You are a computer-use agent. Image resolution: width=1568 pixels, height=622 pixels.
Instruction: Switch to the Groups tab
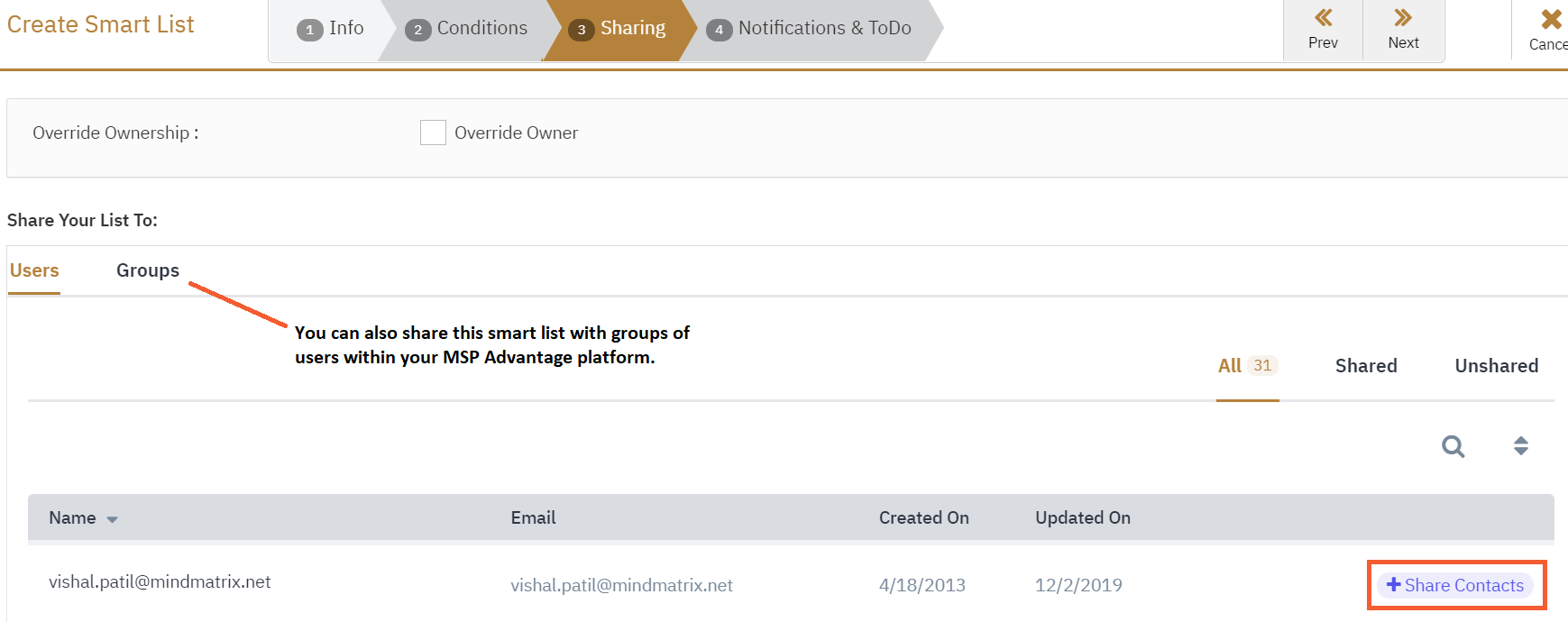pos(148,270)
